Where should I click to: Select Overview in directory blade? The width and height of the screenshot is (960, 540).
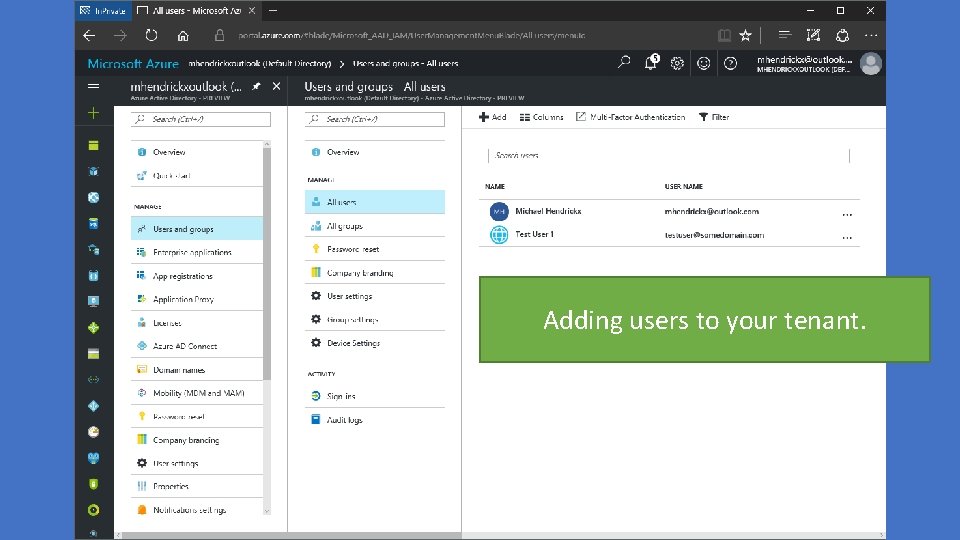tap(197, 152)
